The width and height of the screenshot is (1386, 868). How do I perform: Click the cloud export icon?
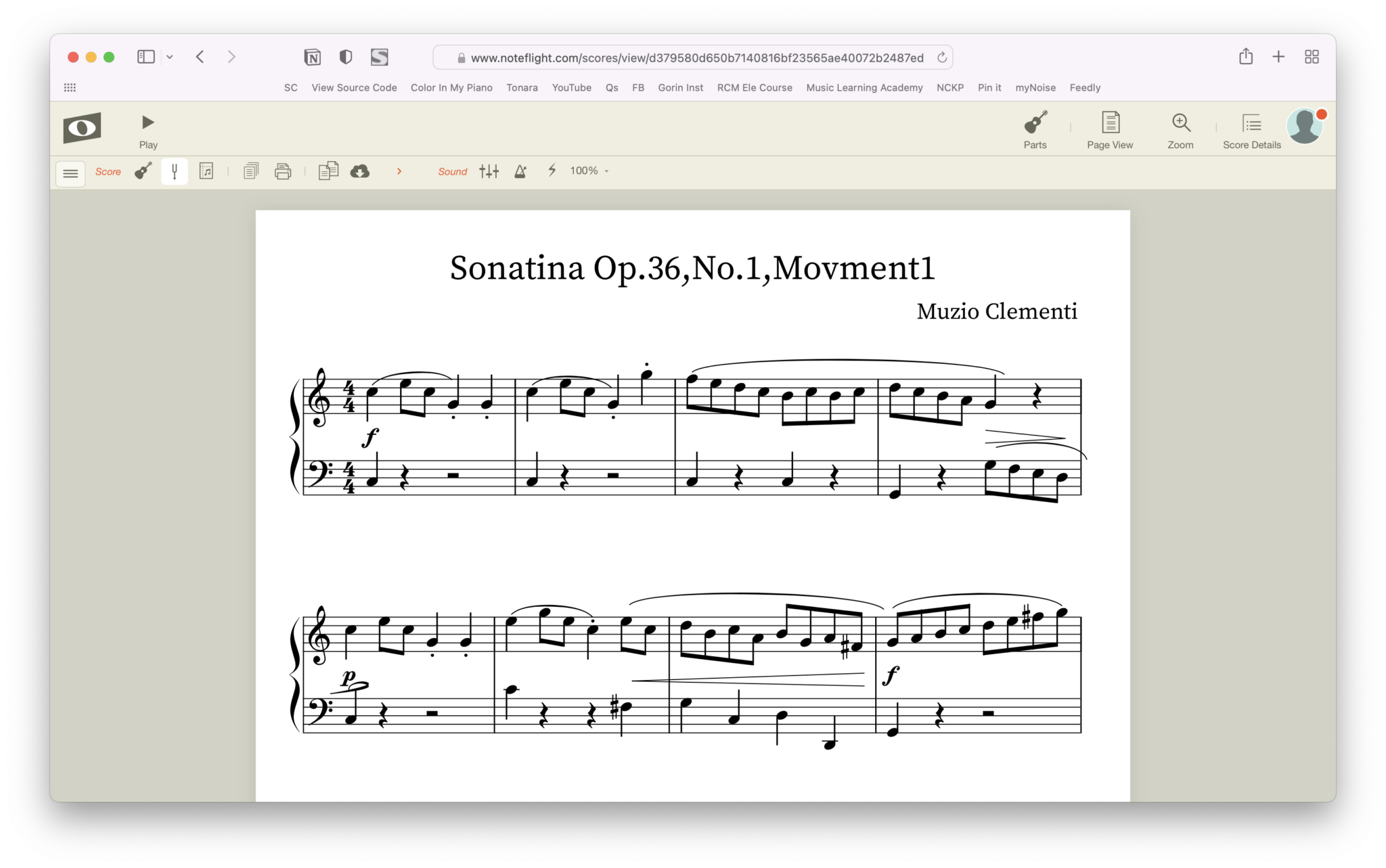360,171
